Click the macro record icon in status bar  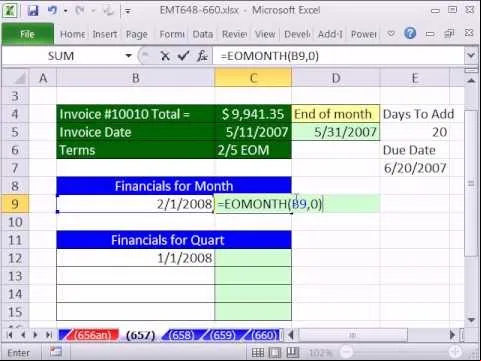56,351
